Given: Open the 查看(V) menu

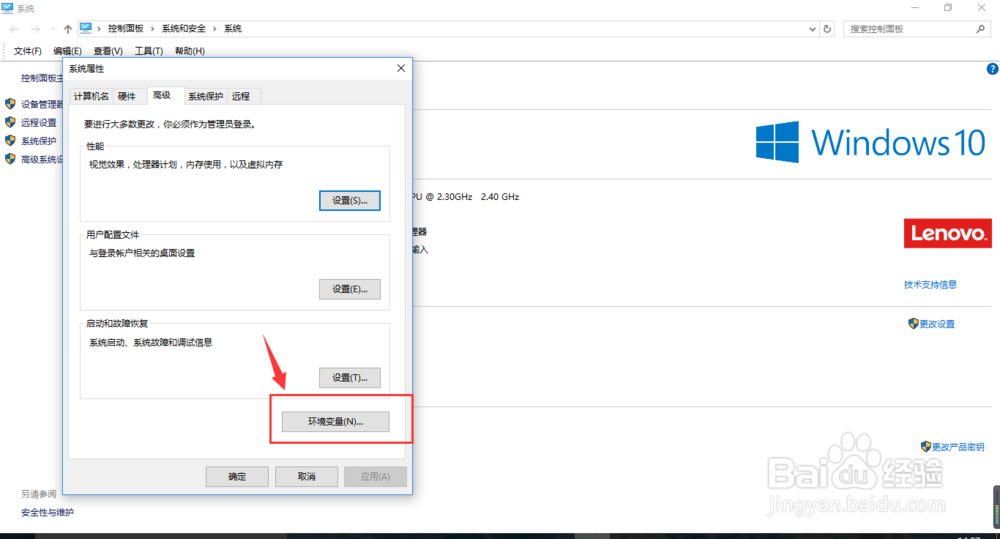Looking at the screenshot, I should click(x=108, y=51).
